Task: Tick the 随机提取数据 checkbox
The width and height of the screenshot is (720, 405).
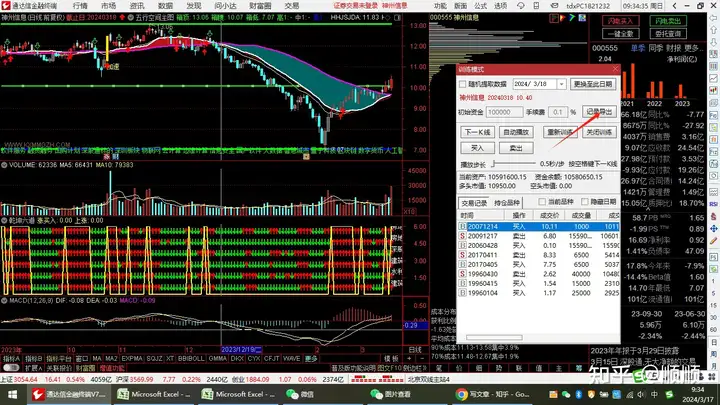Action: click(462, 84)
